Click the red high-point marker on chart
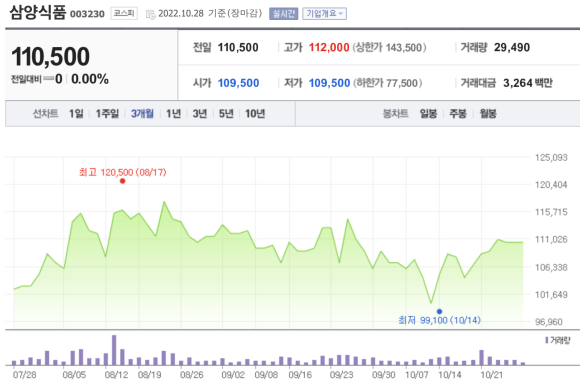The image size is (580, 392). click(122, 181)
